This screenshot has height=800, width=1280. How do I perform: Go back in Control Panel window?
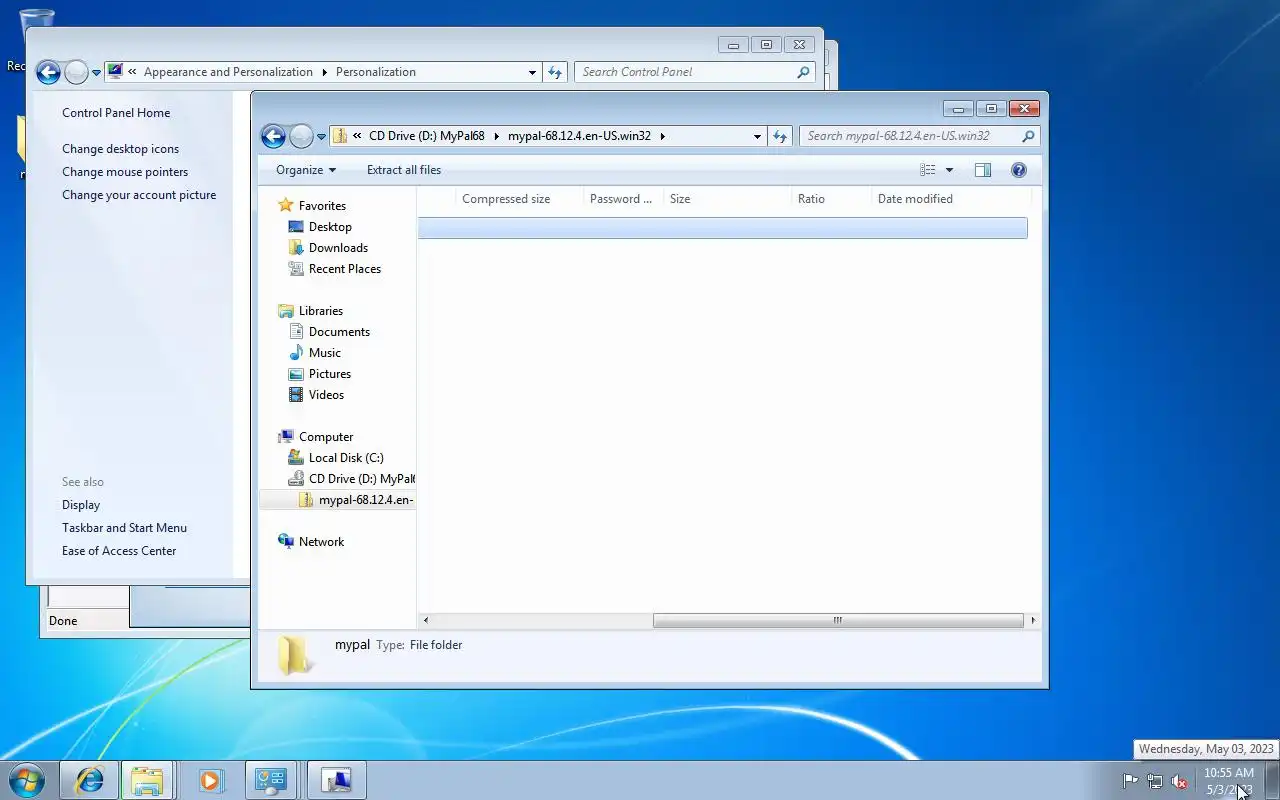pos(48,72)
